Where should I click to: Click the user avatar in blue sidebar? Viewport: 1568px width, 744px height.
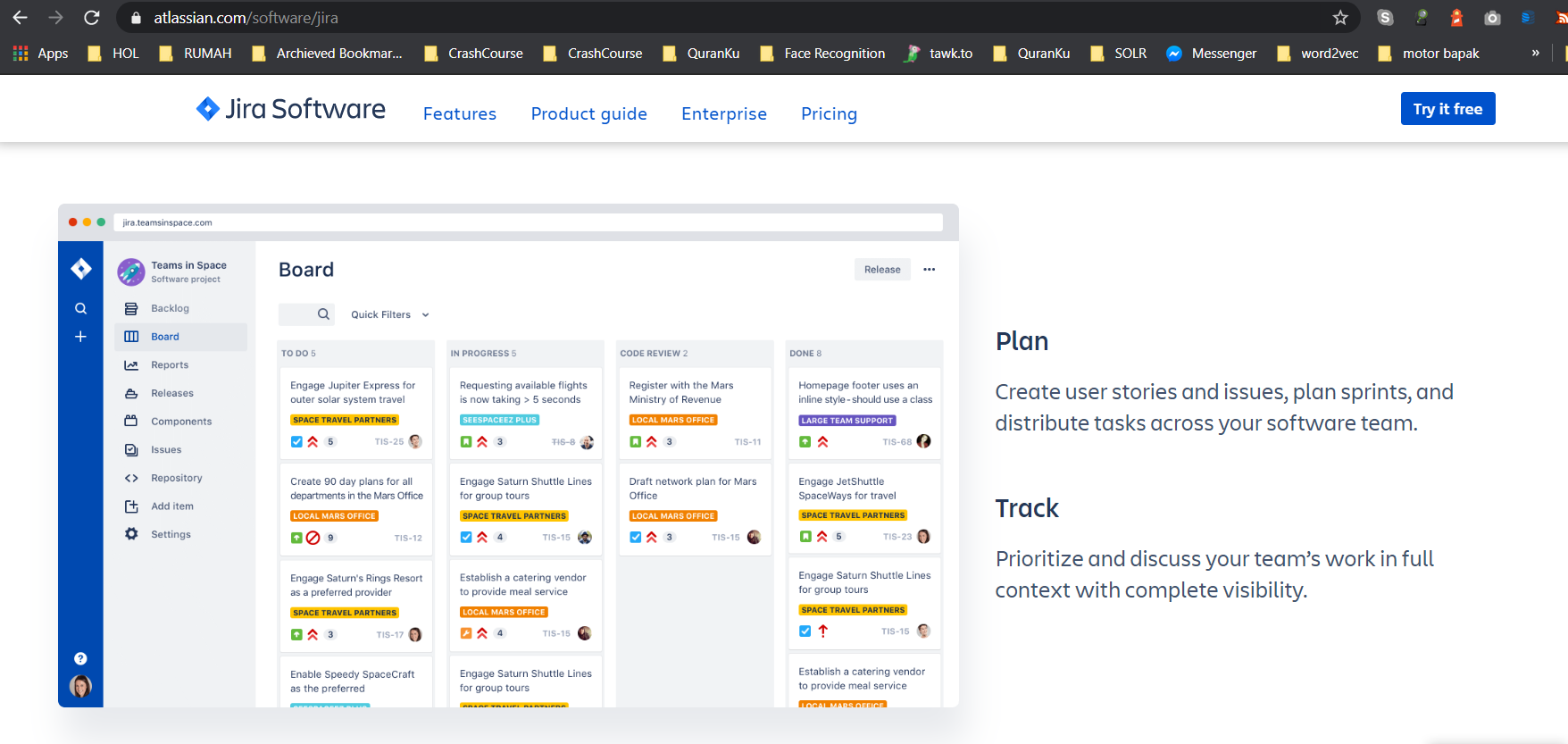click(80, 686)
